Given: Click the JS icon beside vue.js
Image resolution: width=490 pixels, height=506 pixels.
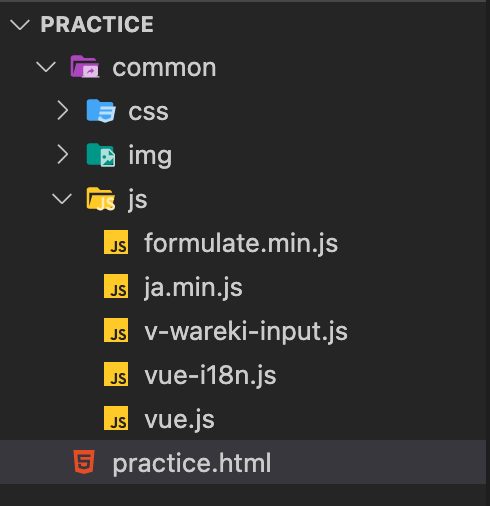Looking at the screenshot, I should [x=116, y=418].
